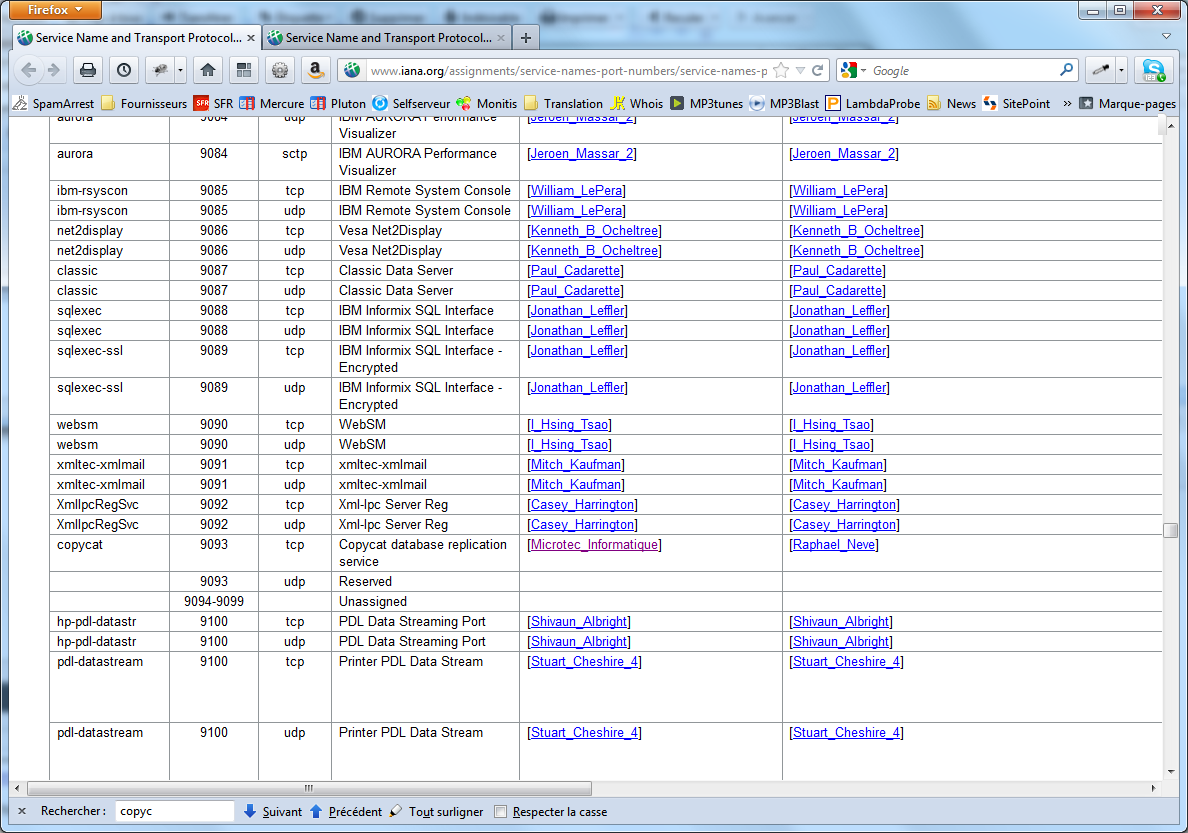This screenshot has width=1188, height=833.
Task: Open dropdown arrow next to the bug icon
Action: click(x=180, y=70)
